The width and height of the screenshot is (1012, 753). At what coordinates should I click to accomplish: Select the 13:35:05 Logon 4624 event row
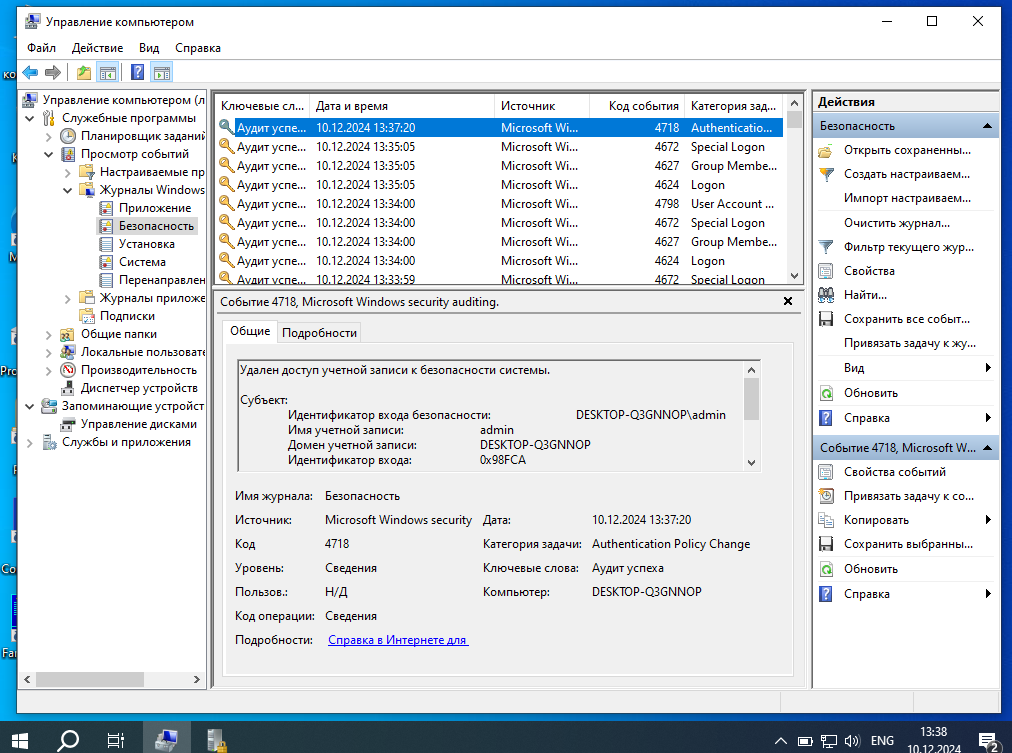pyautogui.click(x=500, y=185)
